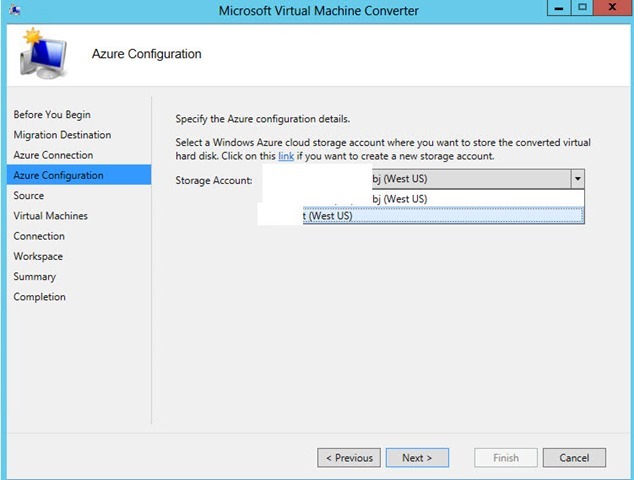Go to the Source step
634x480 pixels.
(x=29, y=195)
